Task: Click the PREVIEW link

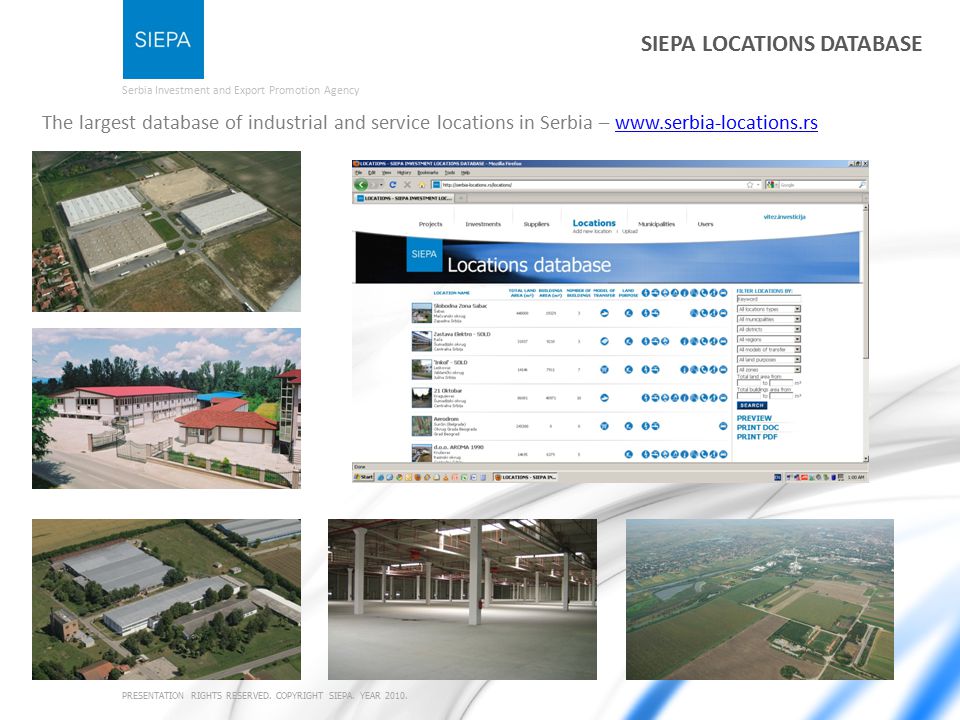Action: 754,418
